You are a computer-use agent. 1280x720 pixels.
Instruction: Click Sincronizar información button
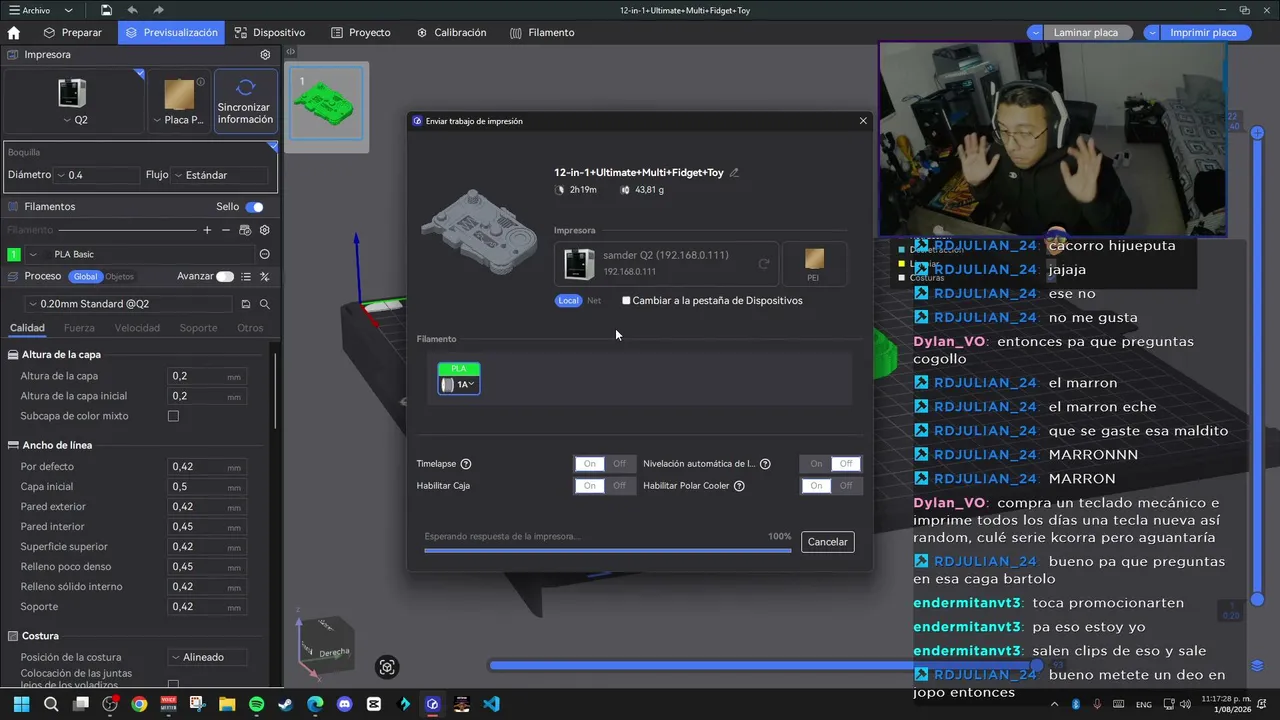point(245,102)
